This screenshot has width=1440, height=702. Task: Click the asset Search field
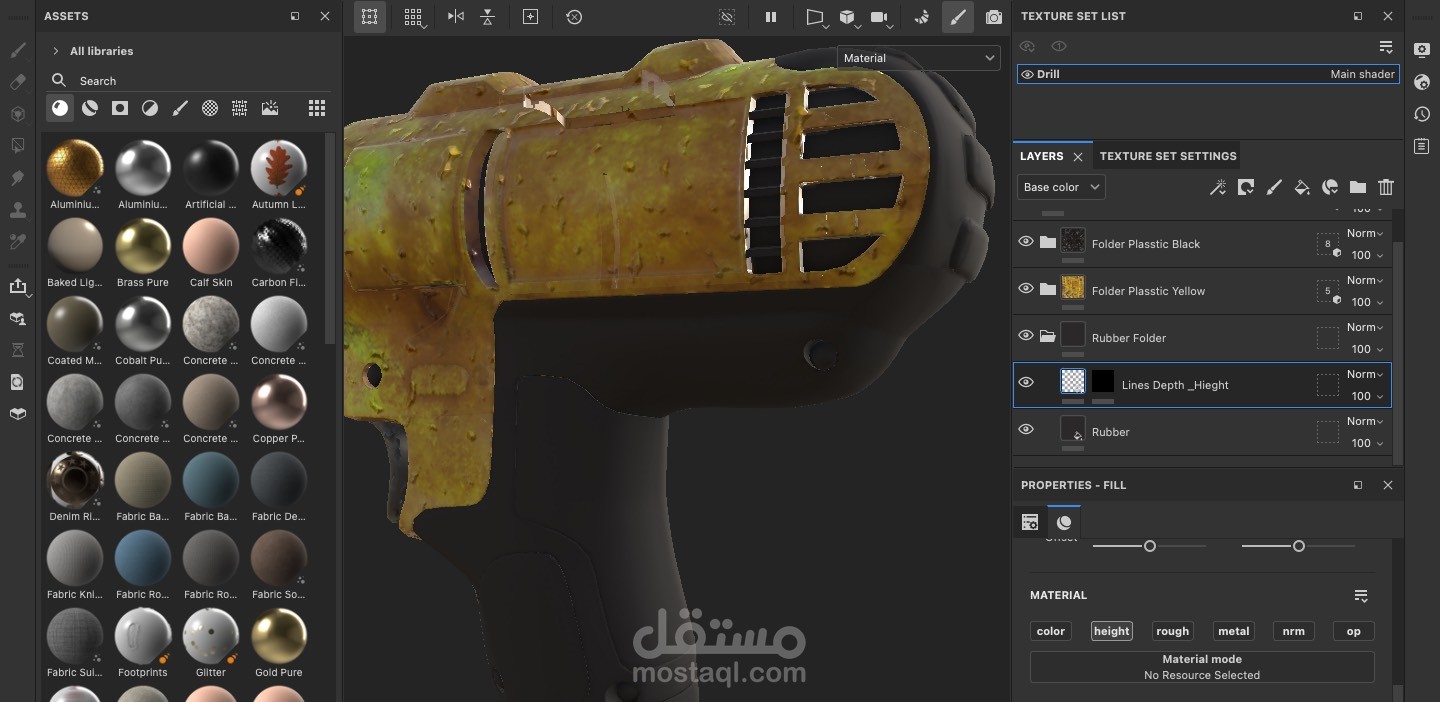coord(190,81)
